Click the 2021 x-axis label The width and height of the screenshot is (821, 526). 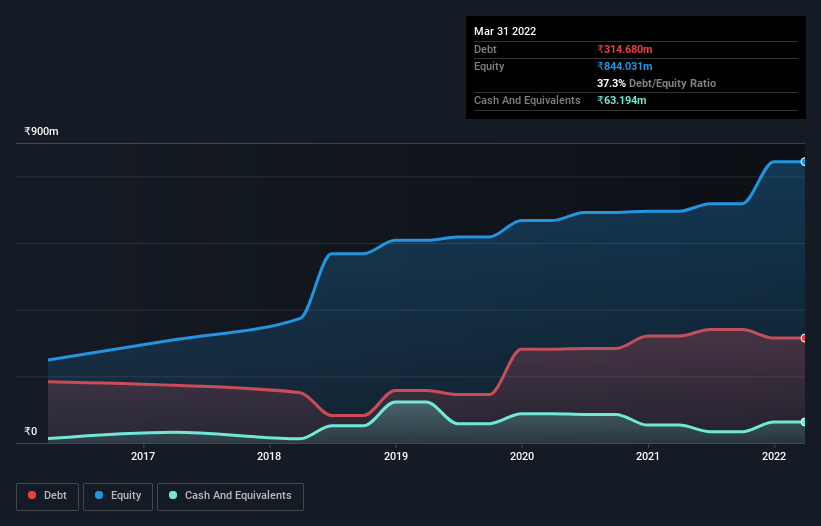[x=648, y=456]
